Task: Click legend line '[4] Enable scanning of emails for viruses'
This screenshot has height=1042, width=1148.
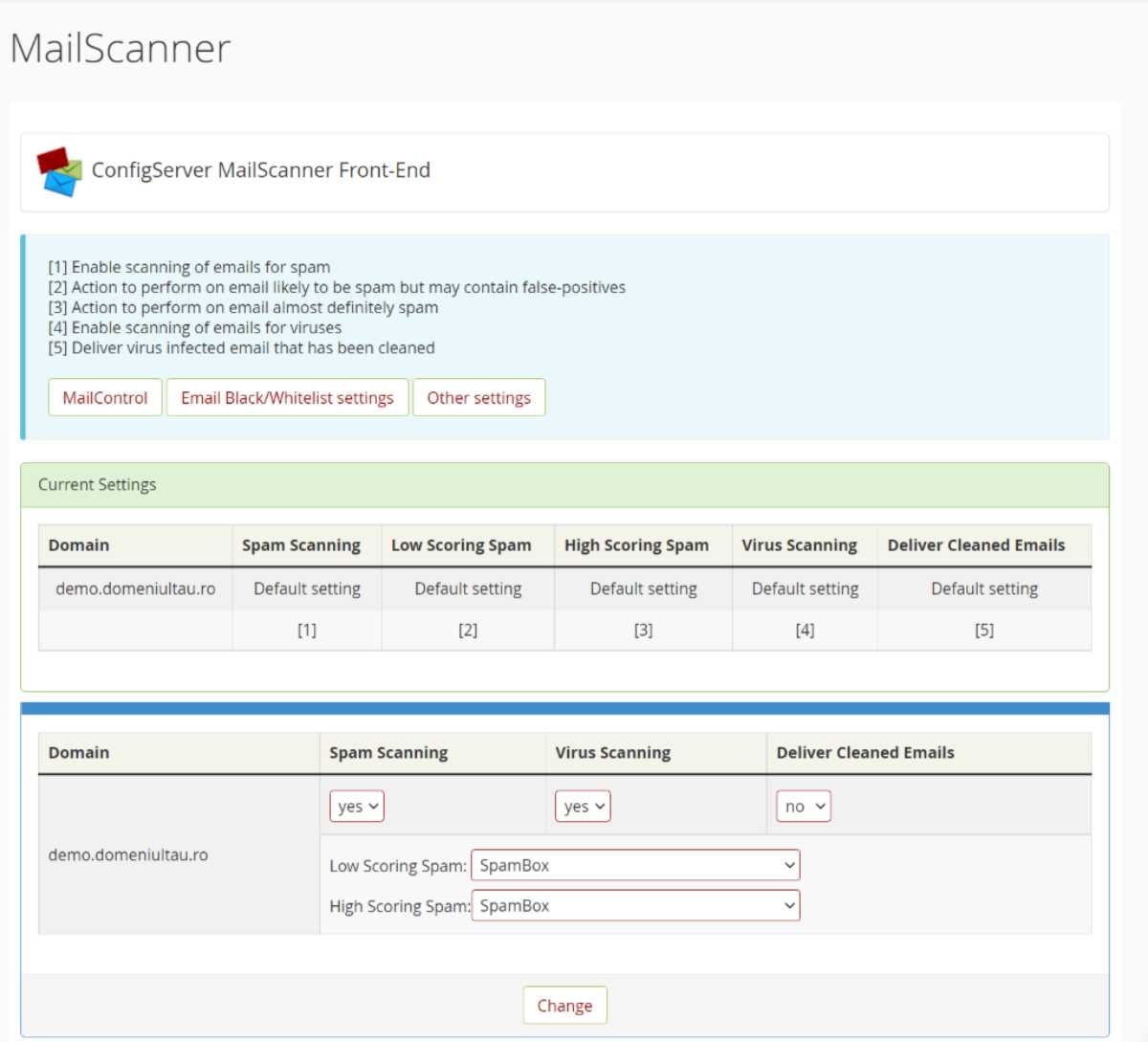Action: [195, 327]
